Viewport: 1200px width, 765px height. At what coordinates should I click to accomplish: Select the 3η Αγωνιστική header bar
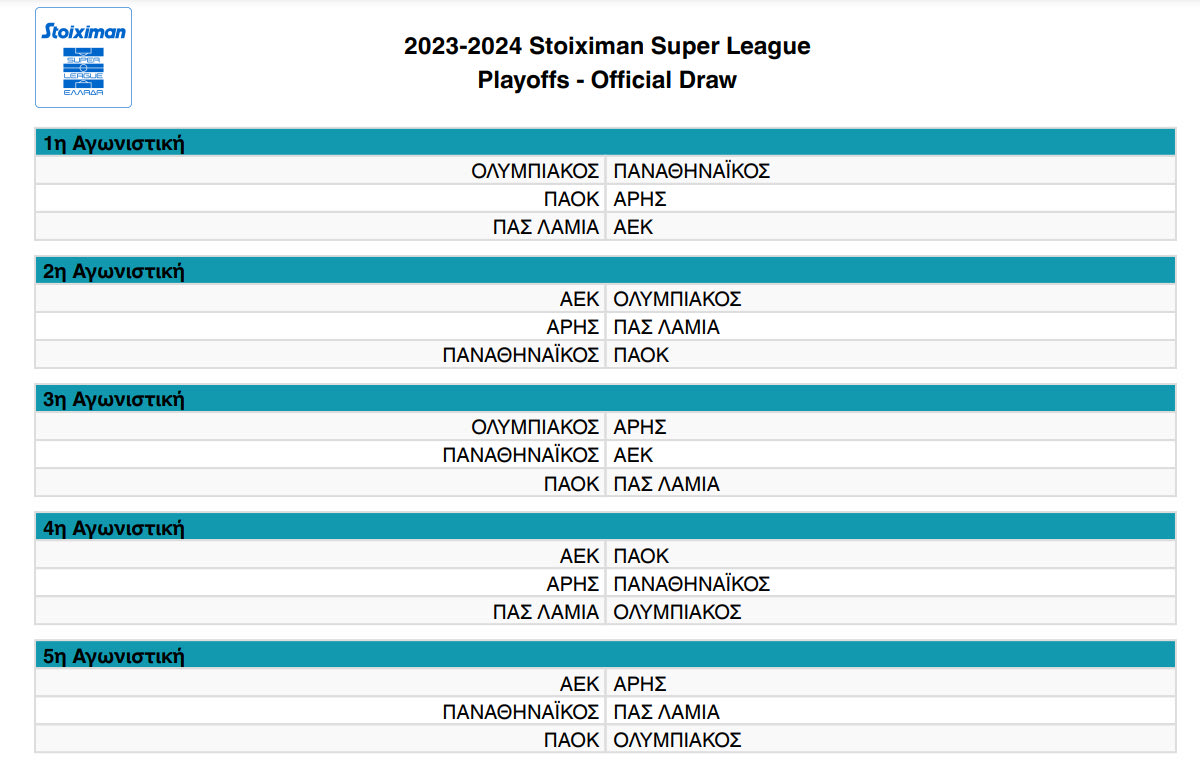click(x=605, y=399)
